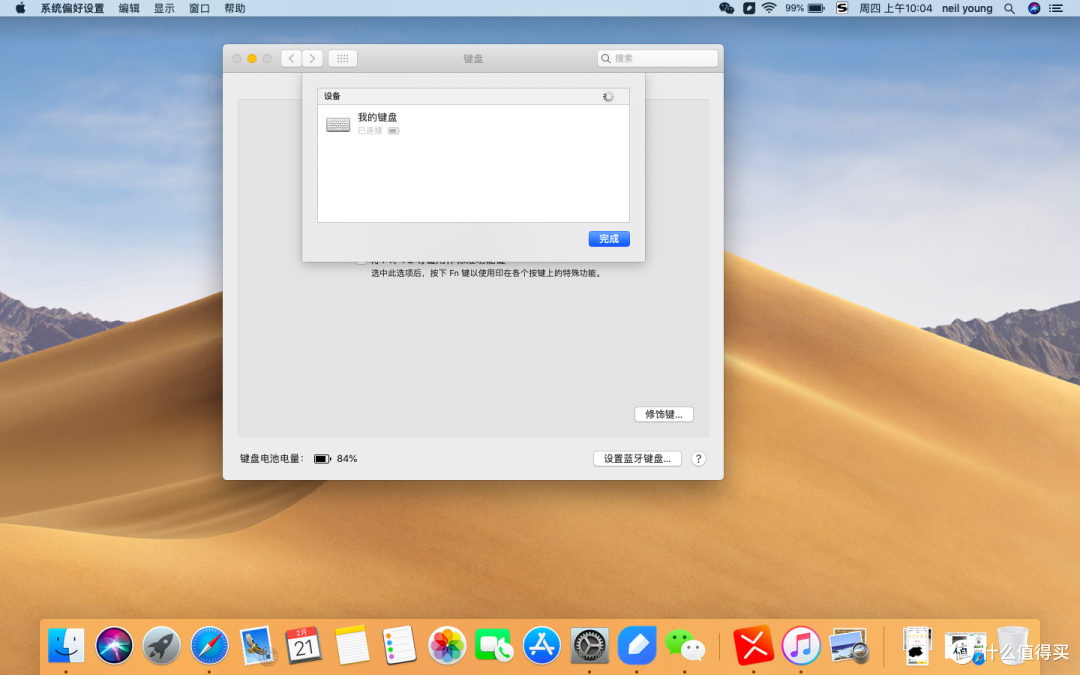Click the show-all grid button in toolbar
Image resolution: width=1080 pixels, height=675 pixels.
click(342, 59)
